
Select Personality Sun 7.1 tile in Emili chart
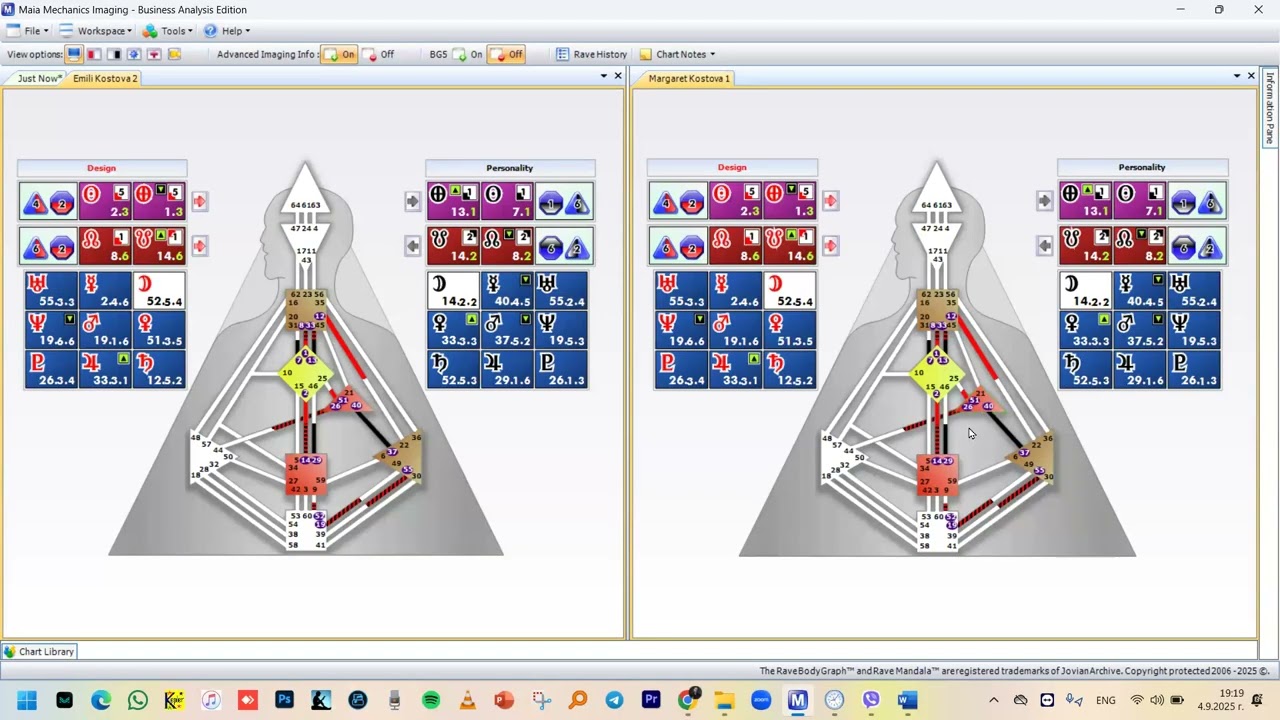pyautogui.click(x=508, y=201)
